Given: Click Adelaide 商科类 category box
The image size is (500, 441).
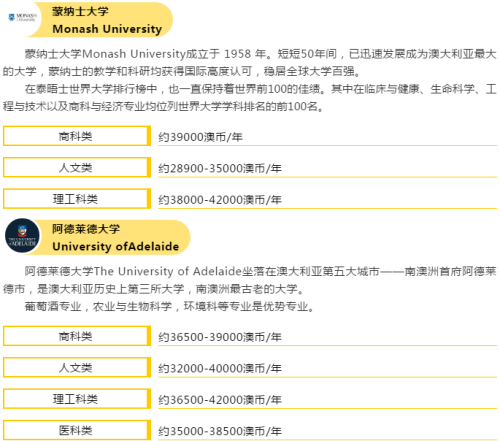Looking at the screenshot, I should [x=77, y=336].
